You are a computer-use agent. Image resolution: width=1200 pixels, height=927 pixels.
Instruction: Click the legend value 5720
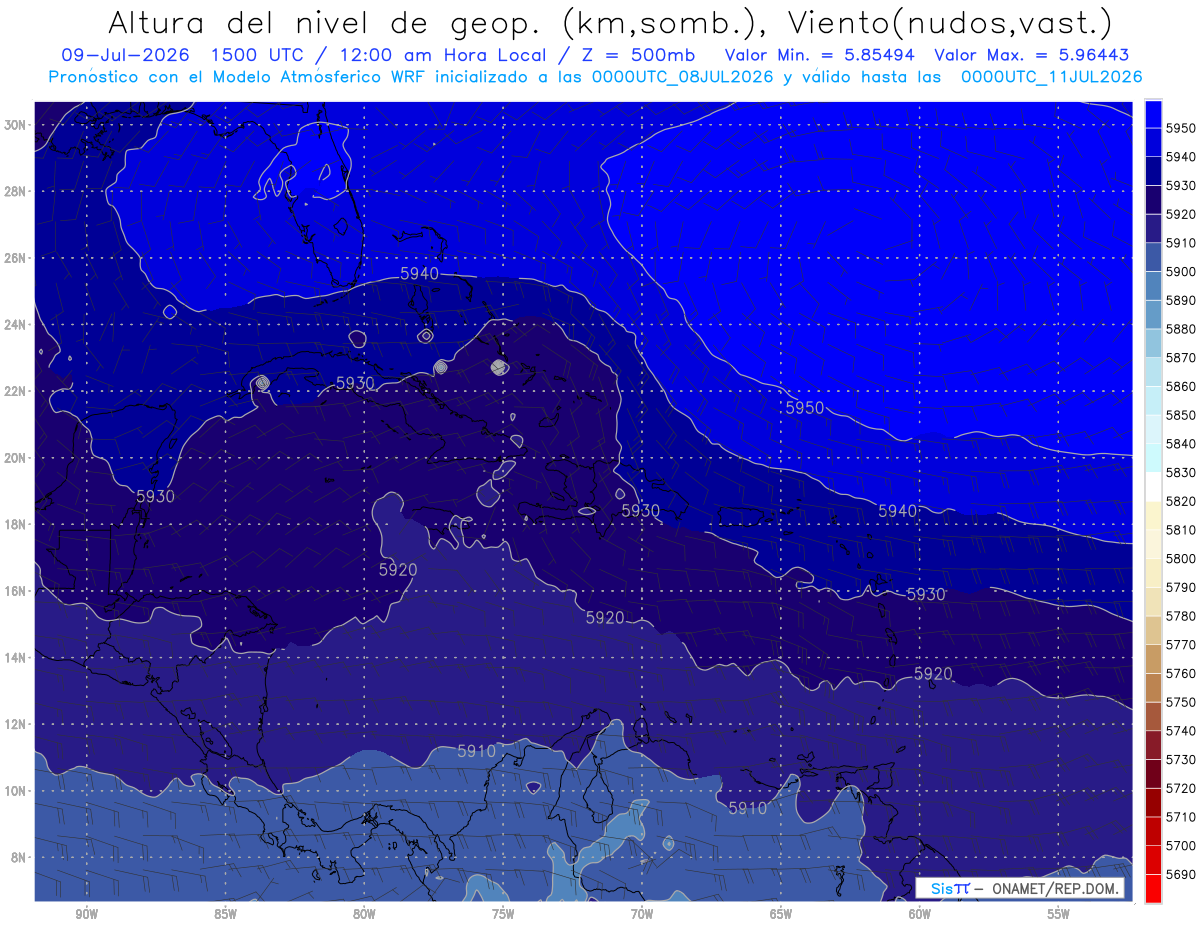[x=1180, y=788]
